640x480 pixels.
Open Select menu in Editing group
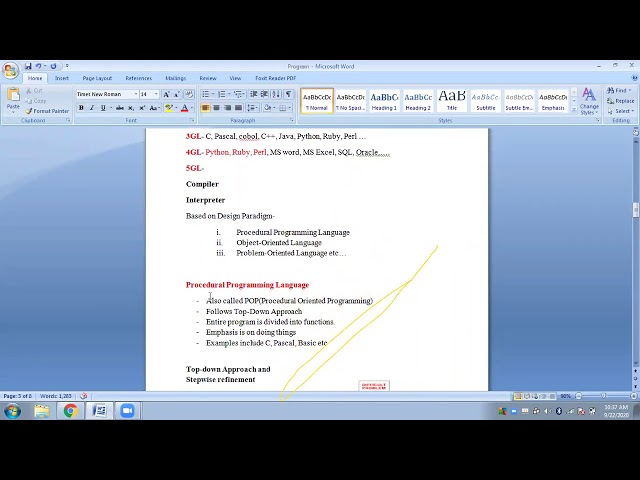pyautogui.click(x=620, y=111)
